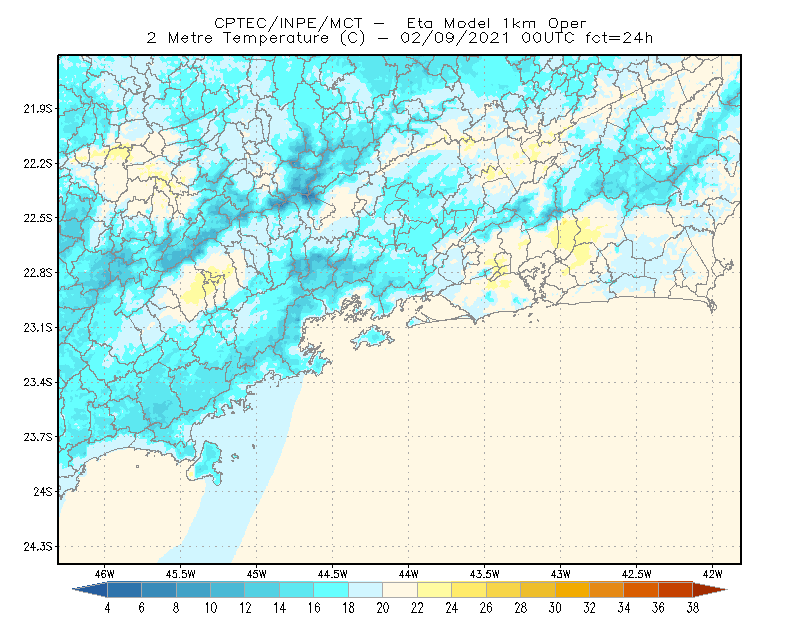Pick the orange colorbar segment between 32 and 34
The height and width of the screenshot is (618, 800).
coord(607,590)
